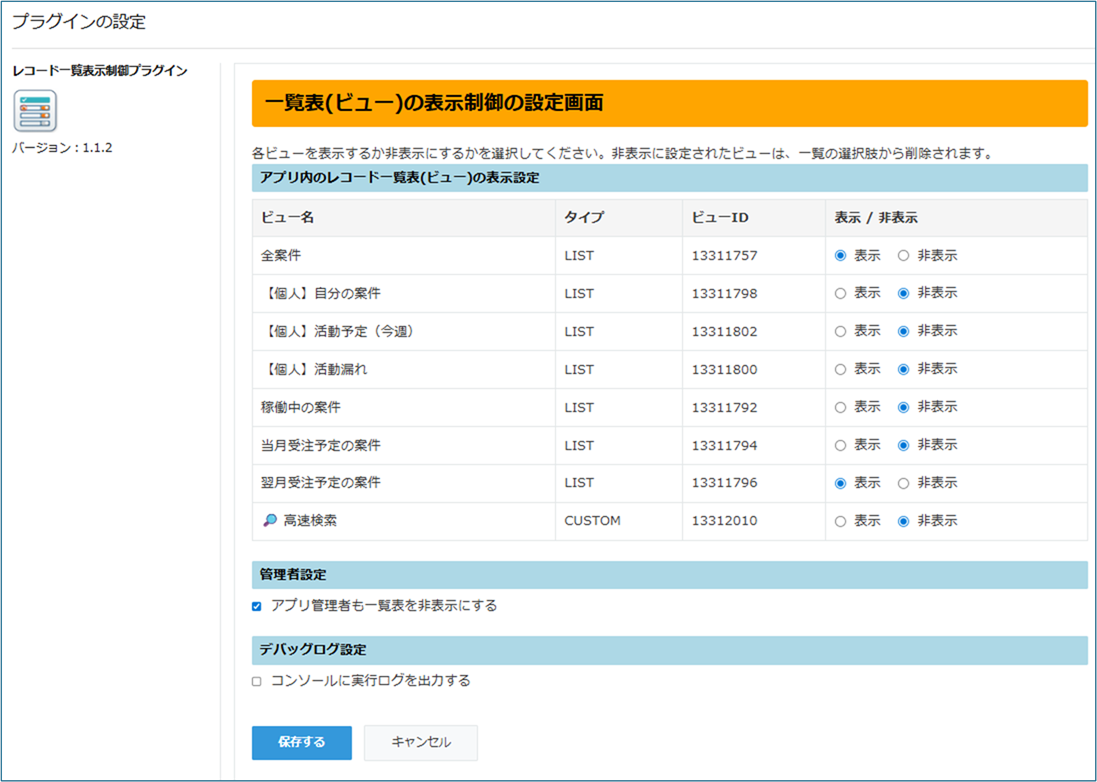Screen dimensions: 1097x782
Task: Click 非表示 radio for 高速検索
Action: coord(904,521)
